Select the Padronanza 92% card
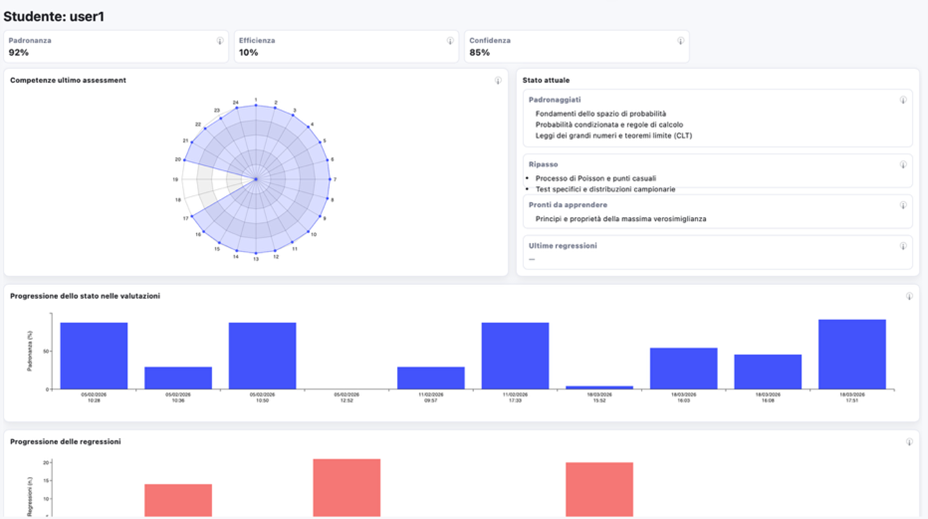 point(116,47)
